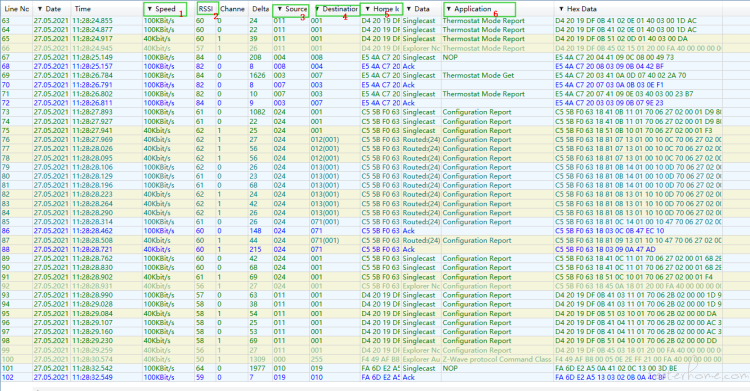Open the Speed column filter icon

click(x=150, y=9)
